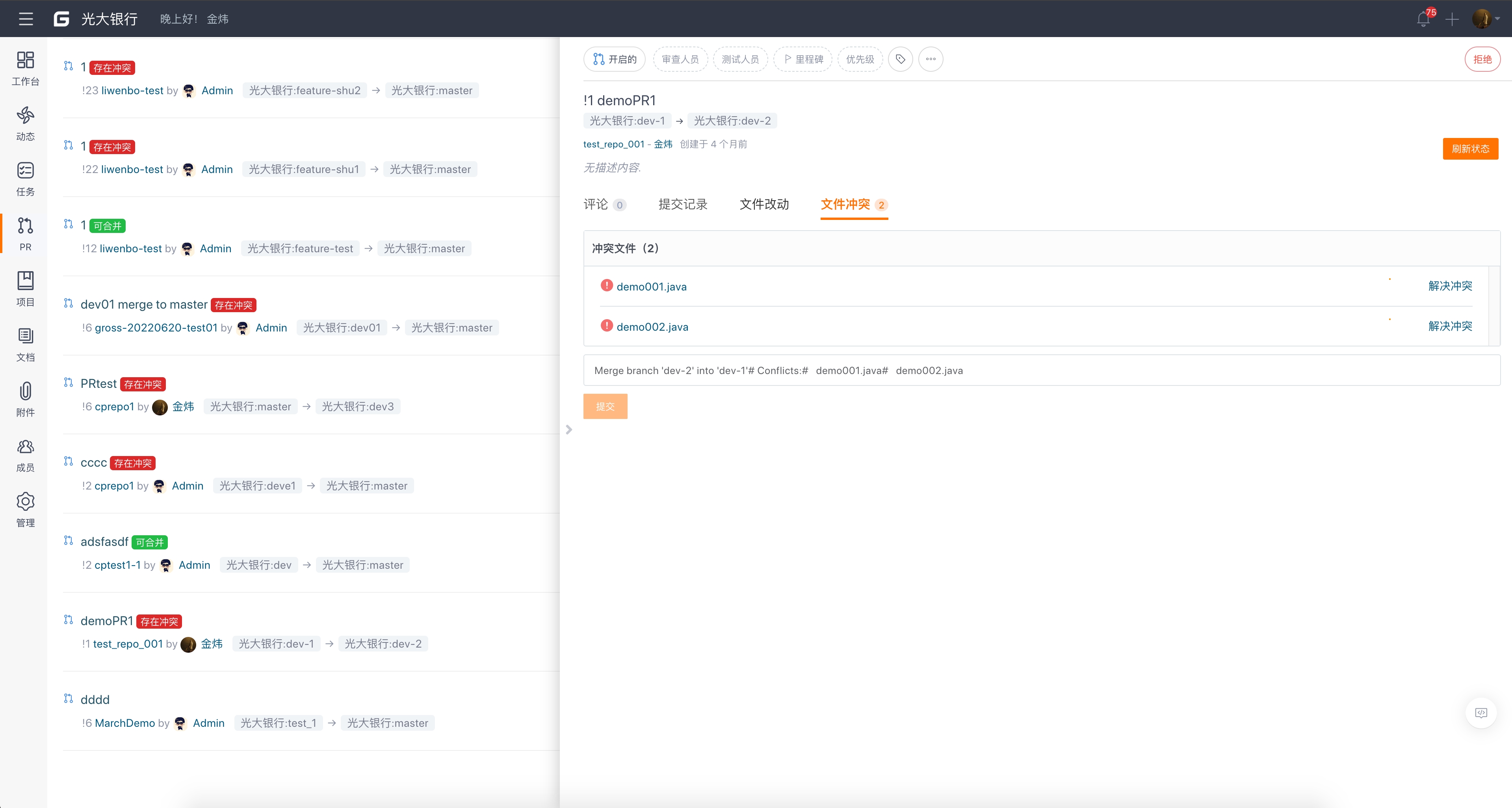Click the 刷新状态 button

coord(1470,149)
